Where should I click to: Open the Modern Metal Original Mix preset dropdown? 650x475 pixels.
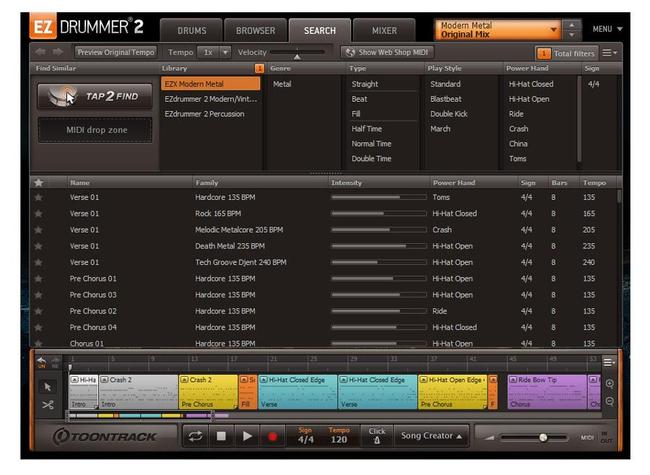[498, 30]
